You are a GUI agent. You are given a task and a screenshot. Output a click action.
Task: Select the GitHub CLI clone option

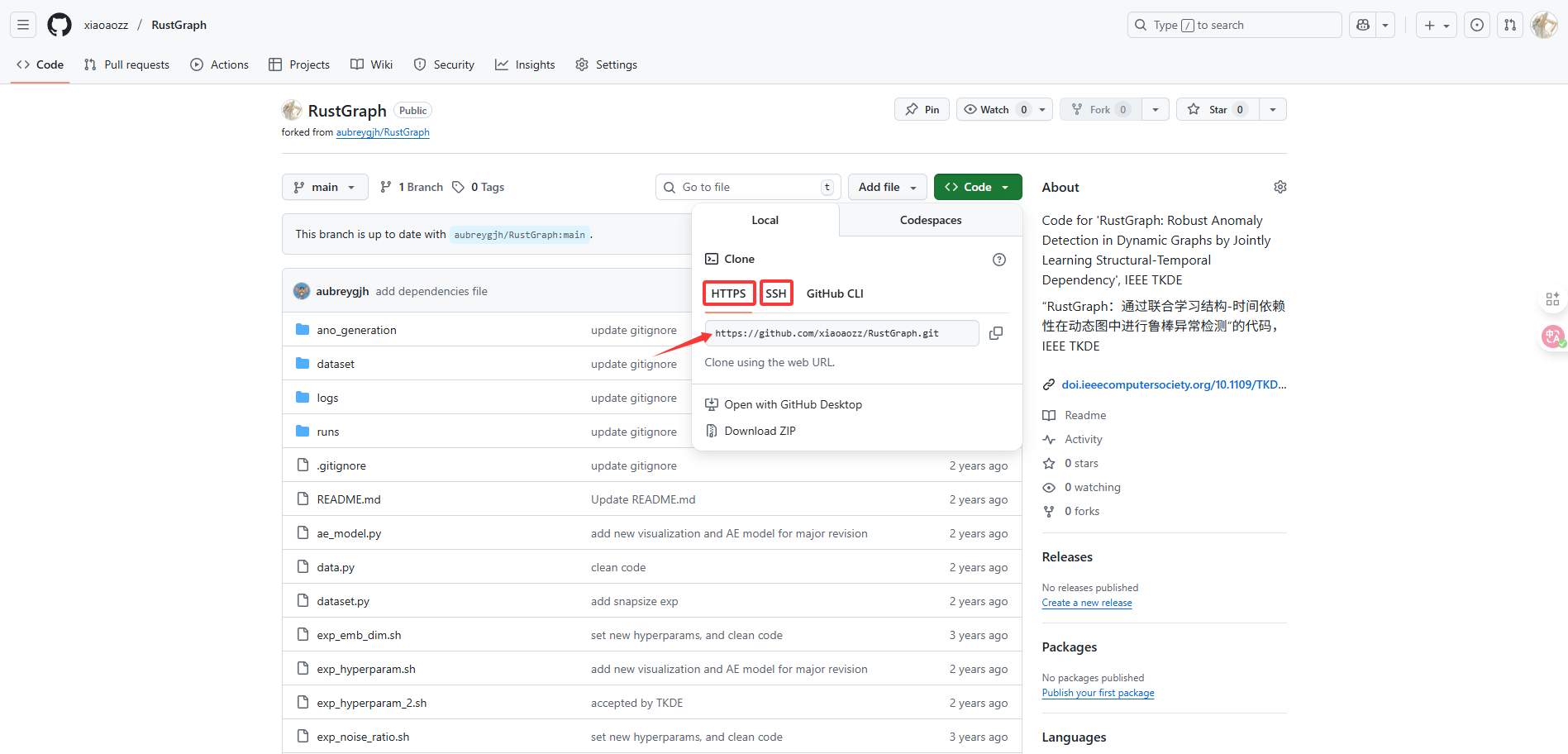[x=835, y=293]
